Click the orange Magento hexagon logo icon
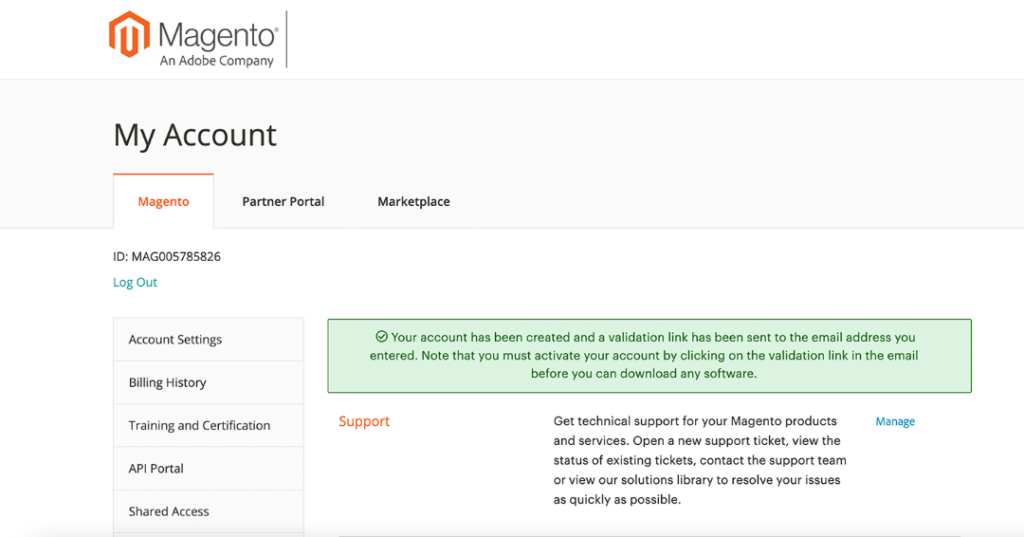This screenshot has height=537, width=1024. pos(129,35)
